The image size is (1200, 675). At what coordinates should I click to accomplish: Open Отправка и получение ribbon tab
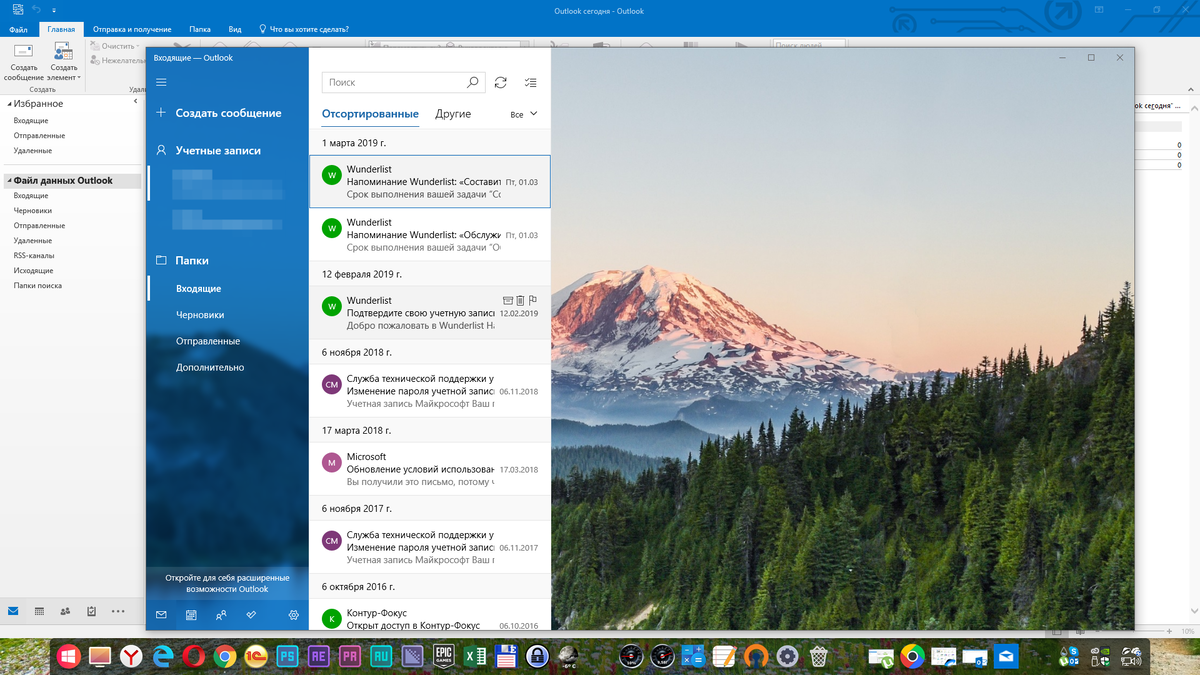(132, 29)
